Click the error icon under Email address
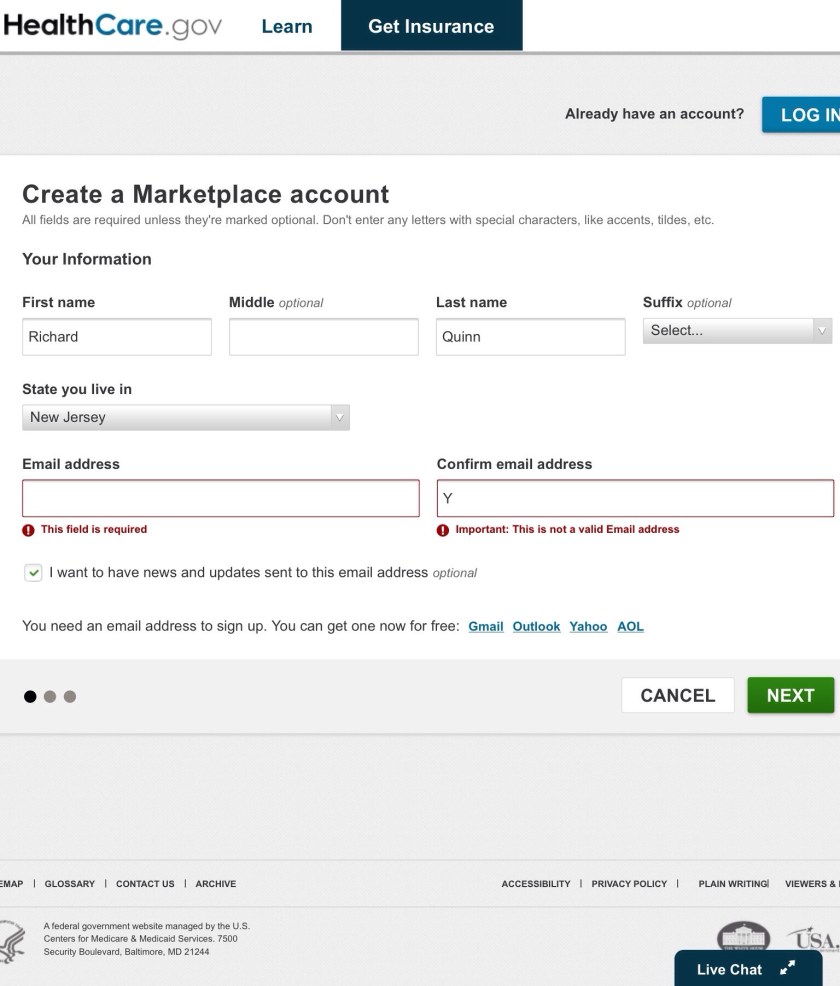840x986 pixels. point(28,530)
